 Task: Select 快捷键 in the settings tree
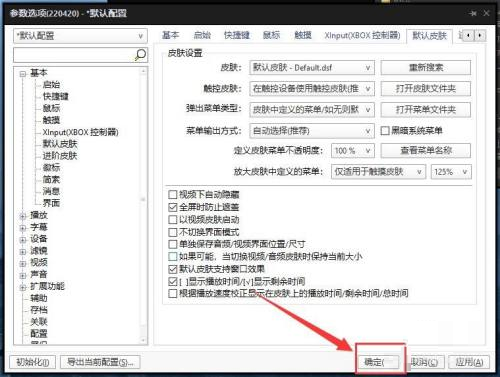[x=55, y=97]
